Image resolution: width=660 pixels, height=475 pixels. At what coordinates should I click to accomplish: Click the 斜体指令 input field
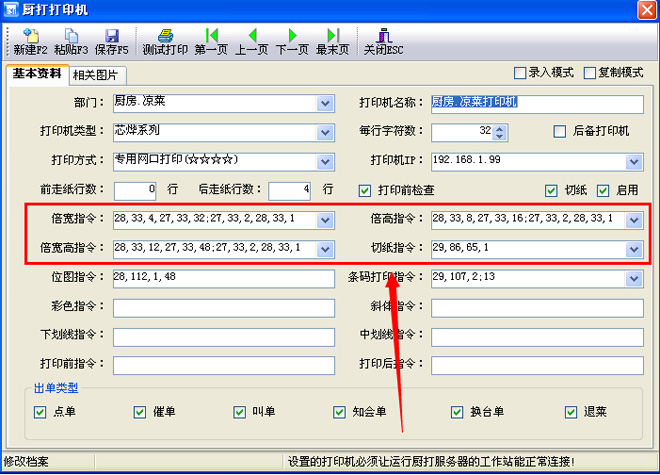click(537, 308)
